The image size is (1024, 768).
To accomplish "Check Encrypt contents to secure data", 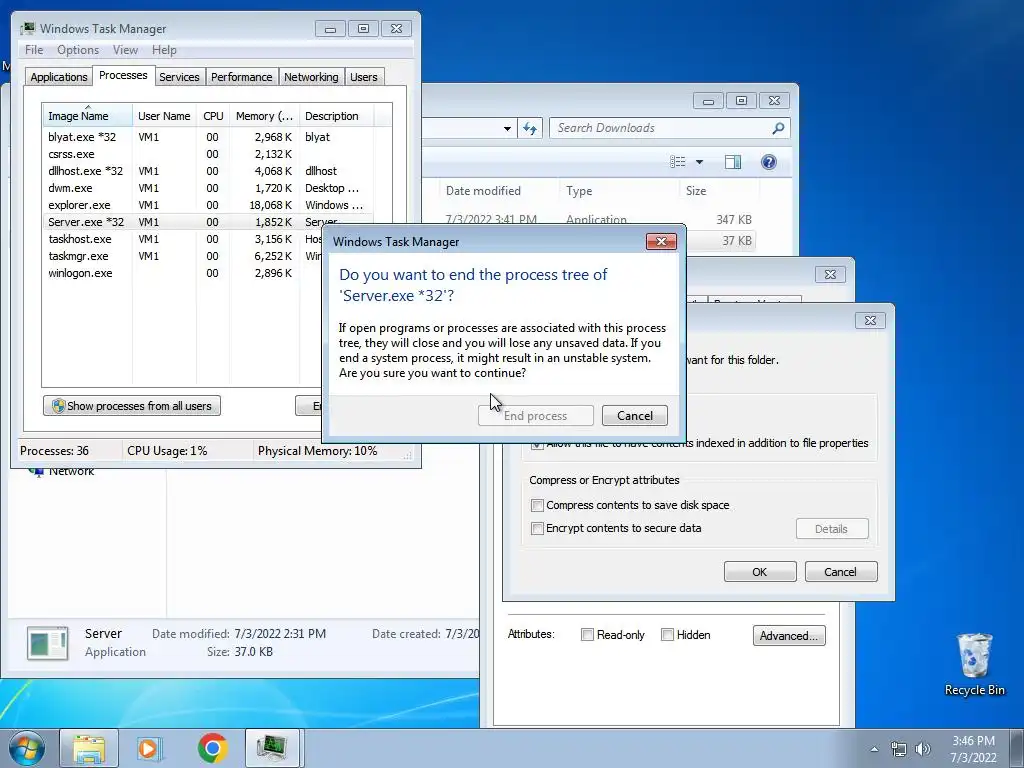I will (537, 528).
